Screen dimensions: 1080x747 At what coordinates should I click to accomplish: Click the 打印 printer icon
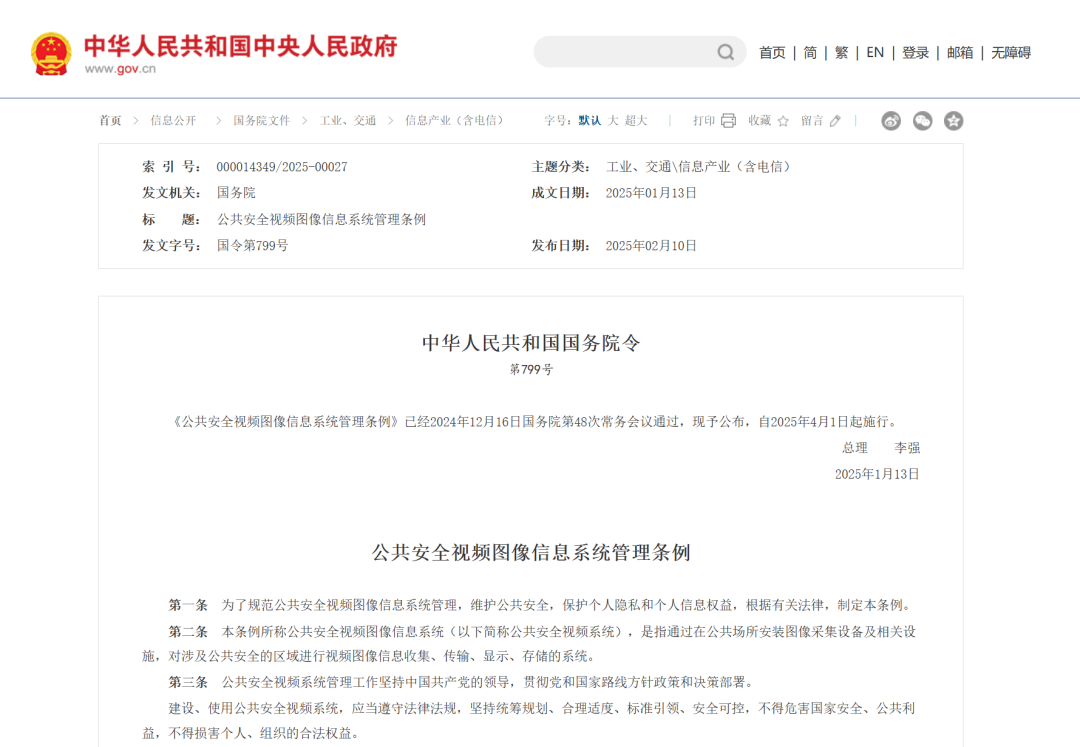pyautogui.click(x=728, y=120)
